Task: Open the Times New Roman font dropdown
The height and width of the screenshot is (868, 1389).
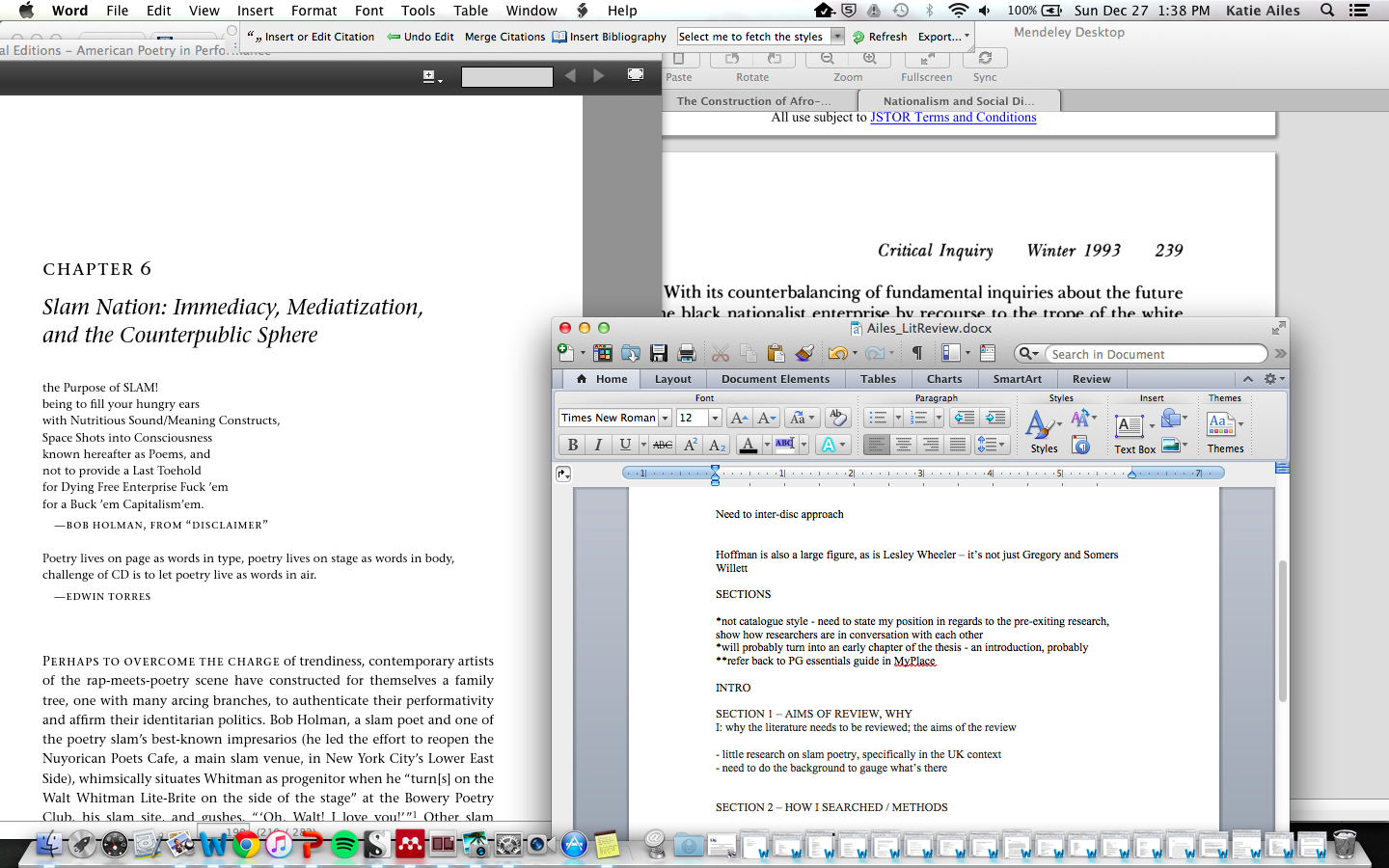Action: (665, 418)
